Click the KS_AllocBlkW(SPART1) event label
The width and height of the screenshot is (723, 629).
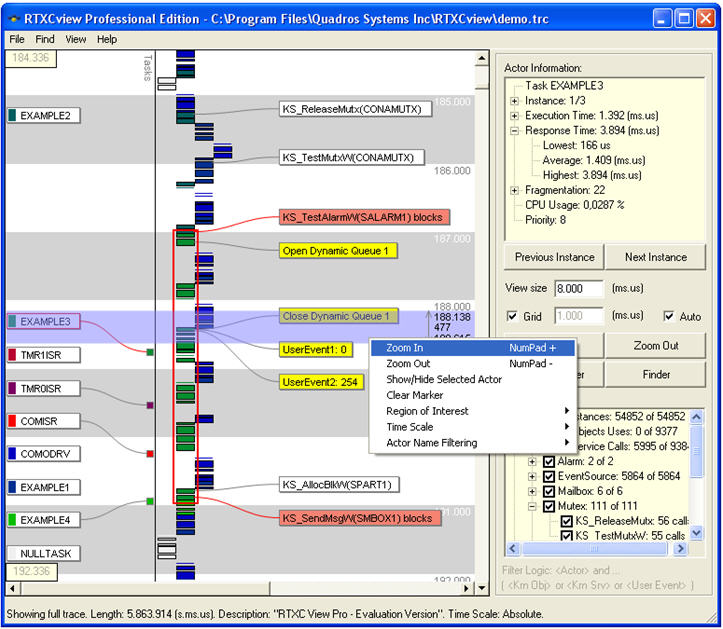click(339, 485)
